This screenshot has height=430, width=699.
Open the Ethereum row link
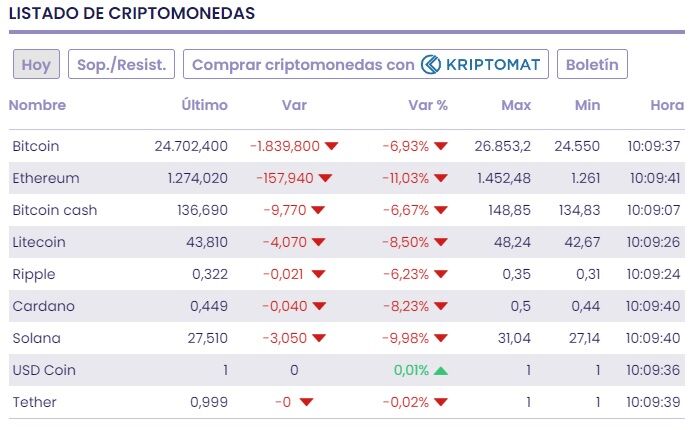coord(46,178)
